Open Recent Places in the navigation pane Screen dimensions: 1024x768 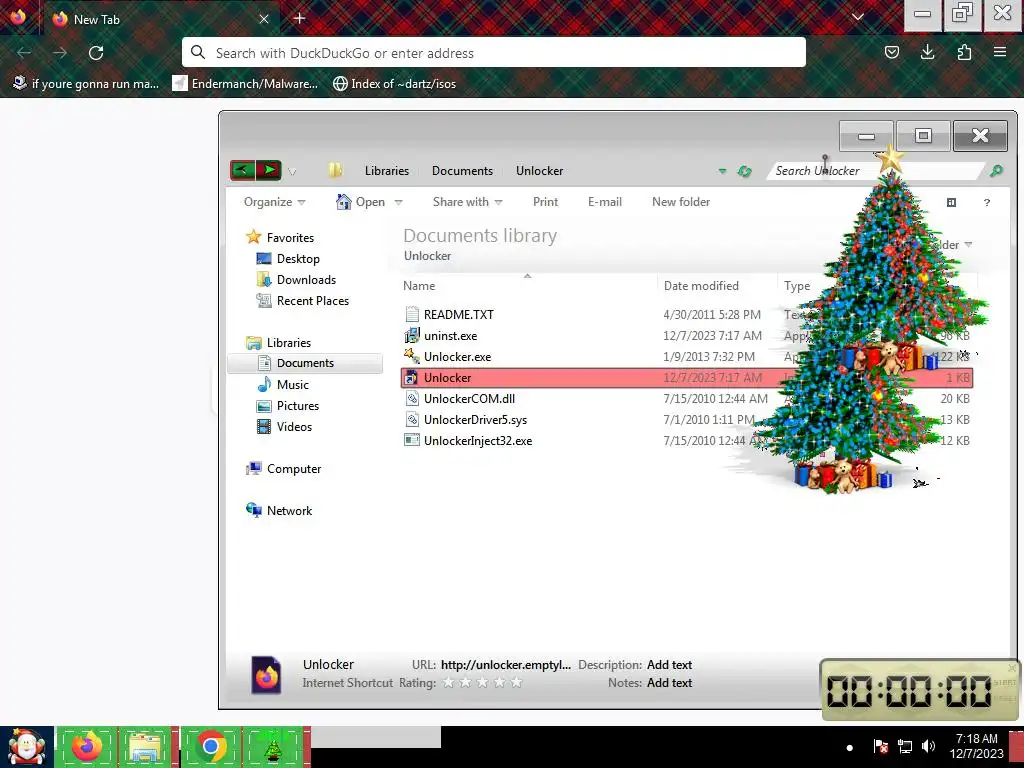tap(313, 300)
